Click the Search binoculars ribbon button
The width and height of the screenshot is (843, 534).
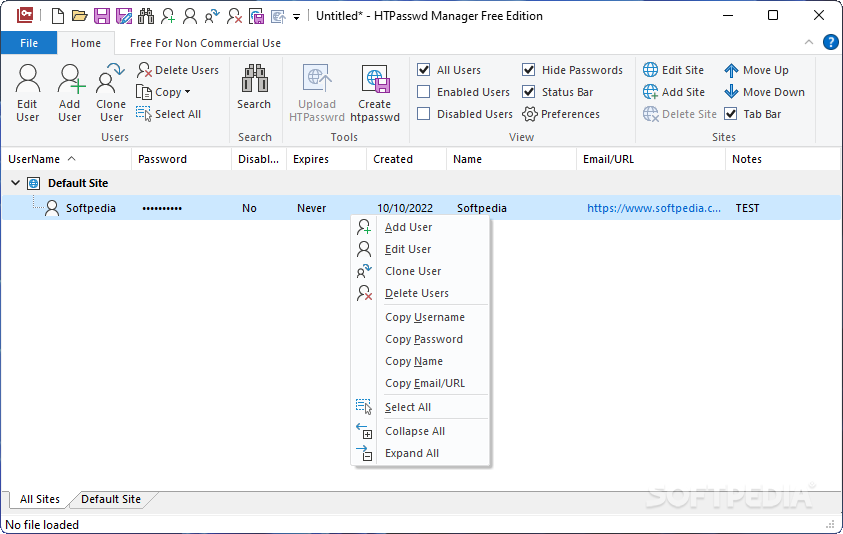(x=254, y=88)
